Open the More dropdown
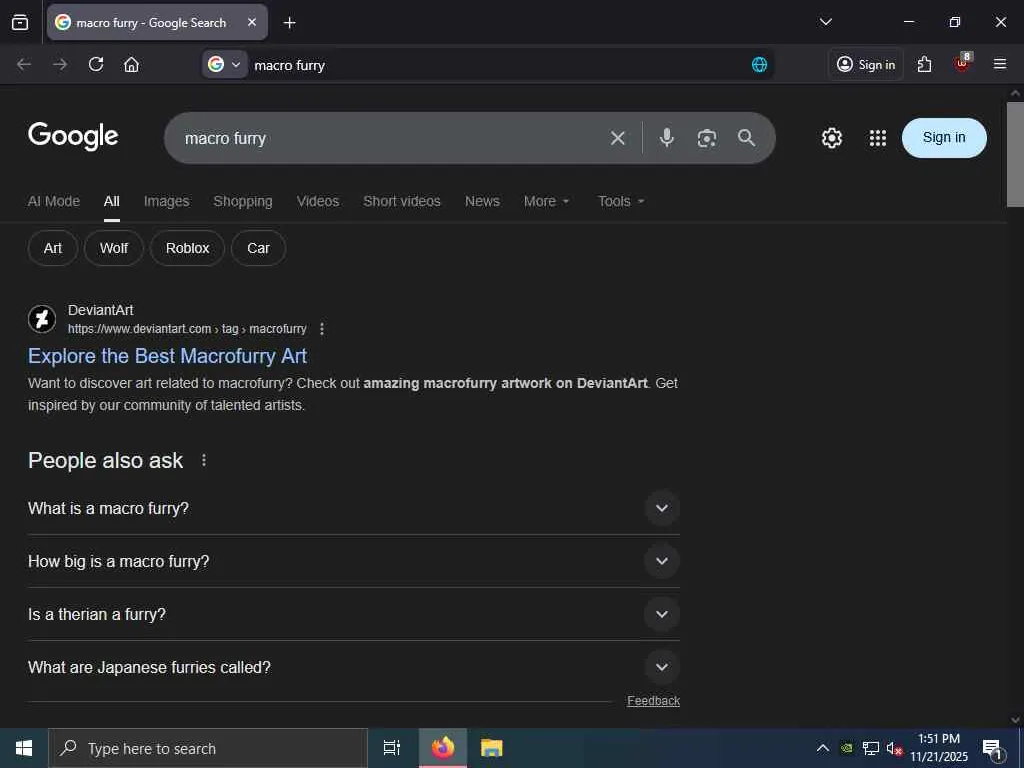This screenshot has width=1024, height=768. 547,201
